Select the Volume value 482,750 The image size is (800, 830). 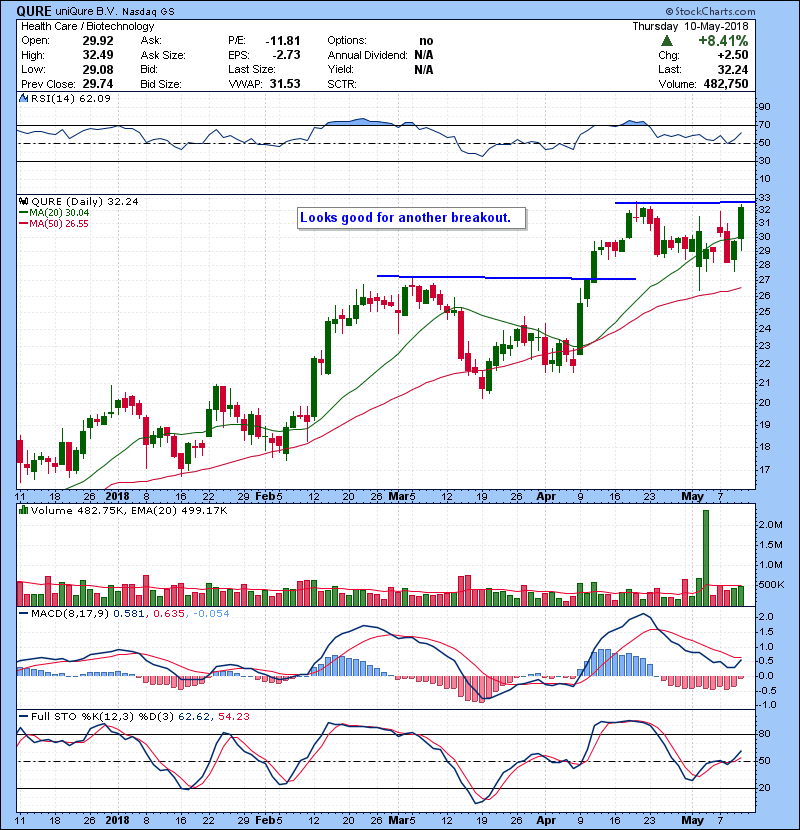pyautogui.click(x=726, y=84)
